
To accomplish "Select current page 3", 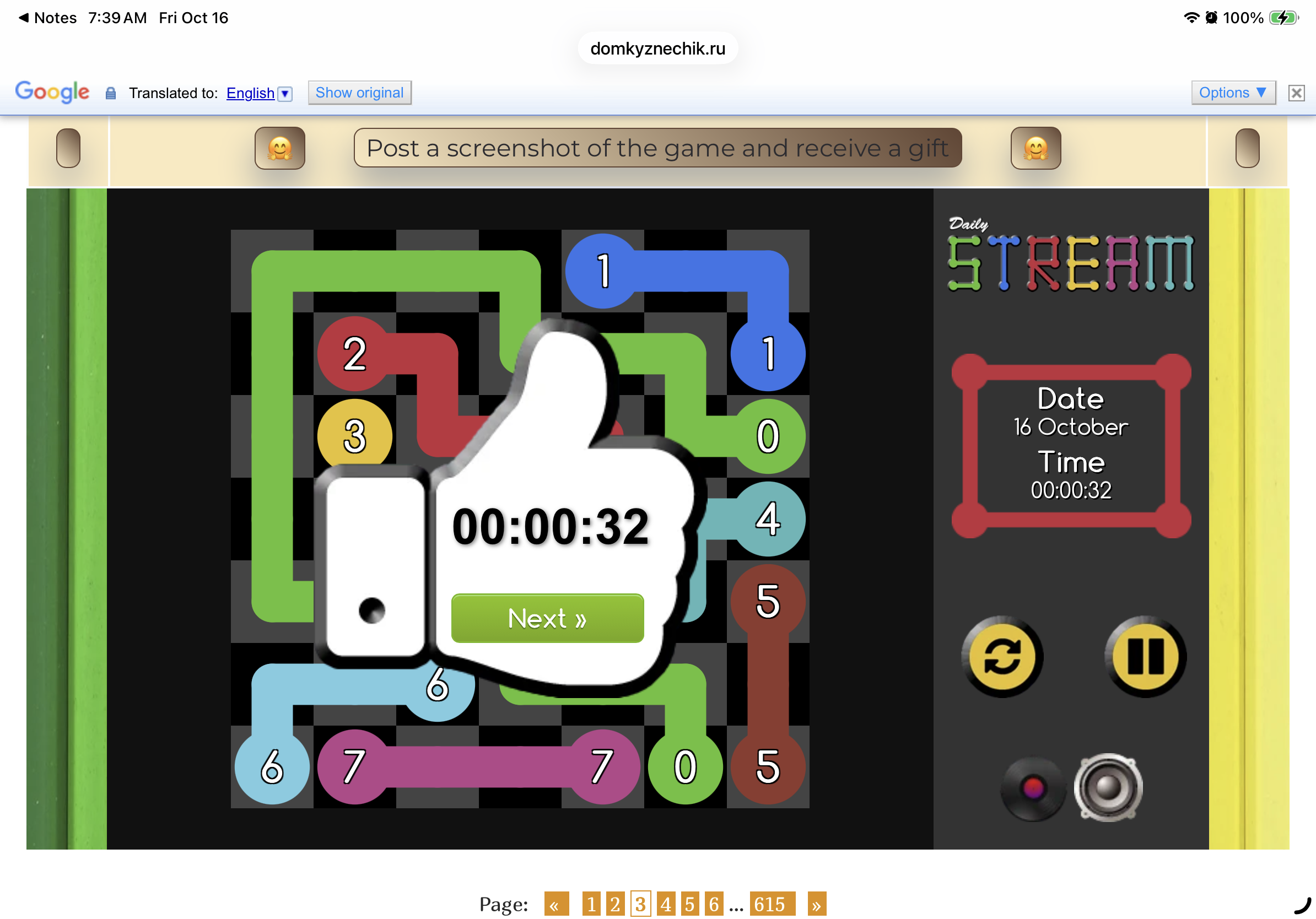I will [640, 904].
